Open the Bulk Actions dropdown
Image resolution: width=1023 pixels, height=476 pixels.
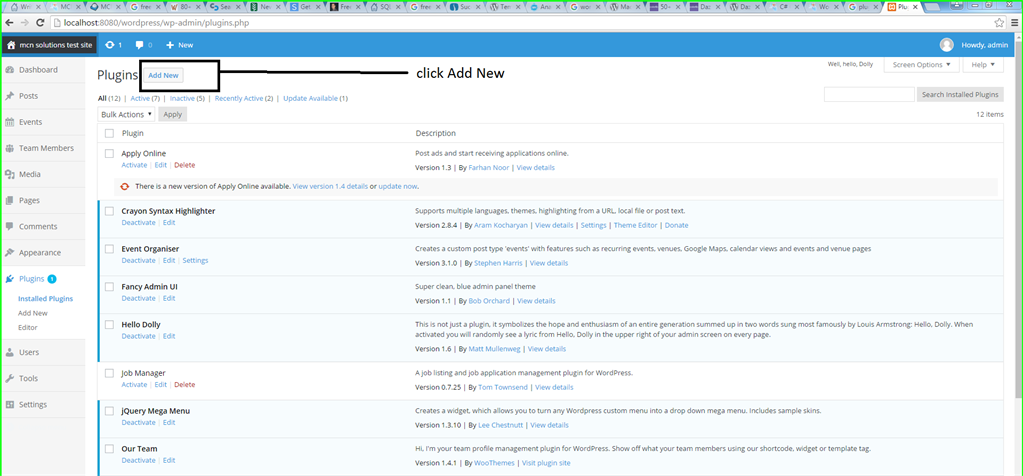(127, 114)
